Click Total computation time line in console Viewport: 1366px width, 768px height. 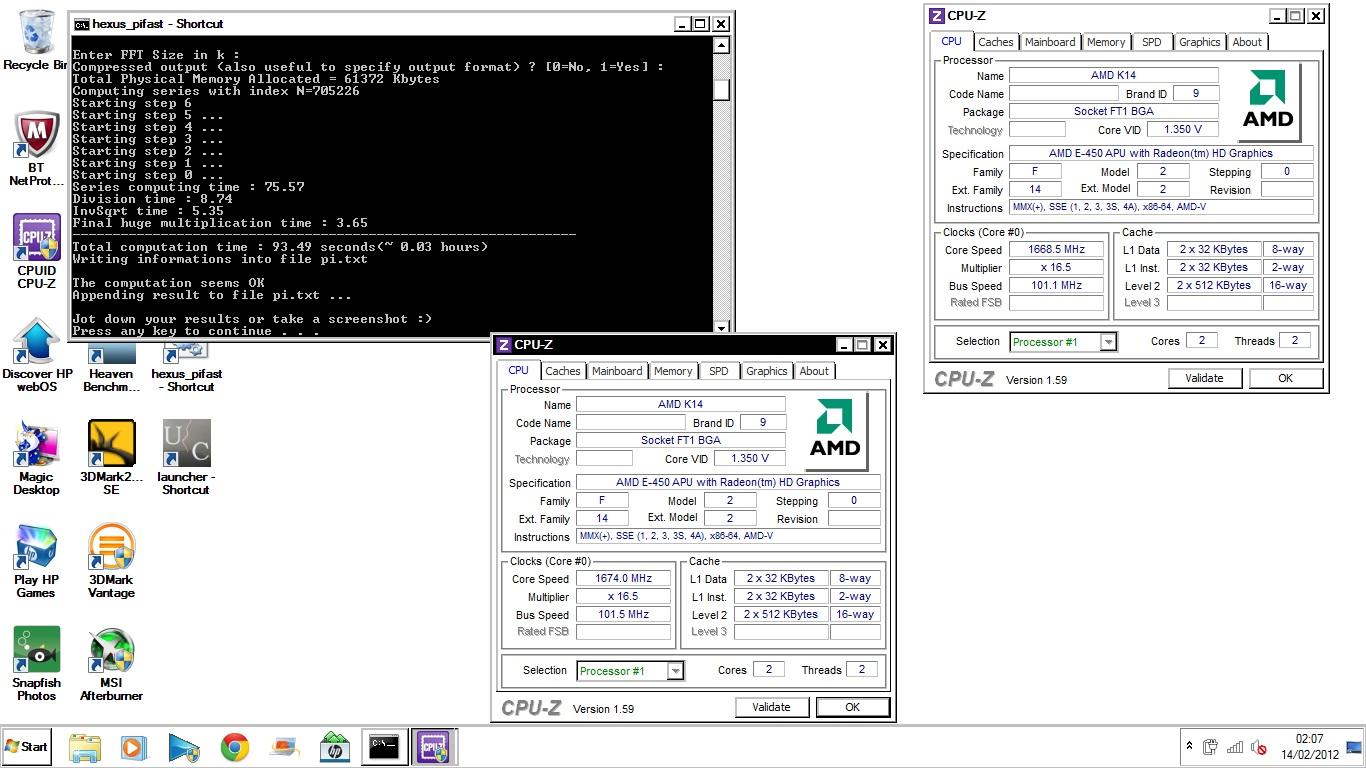[x=280, y=247]
